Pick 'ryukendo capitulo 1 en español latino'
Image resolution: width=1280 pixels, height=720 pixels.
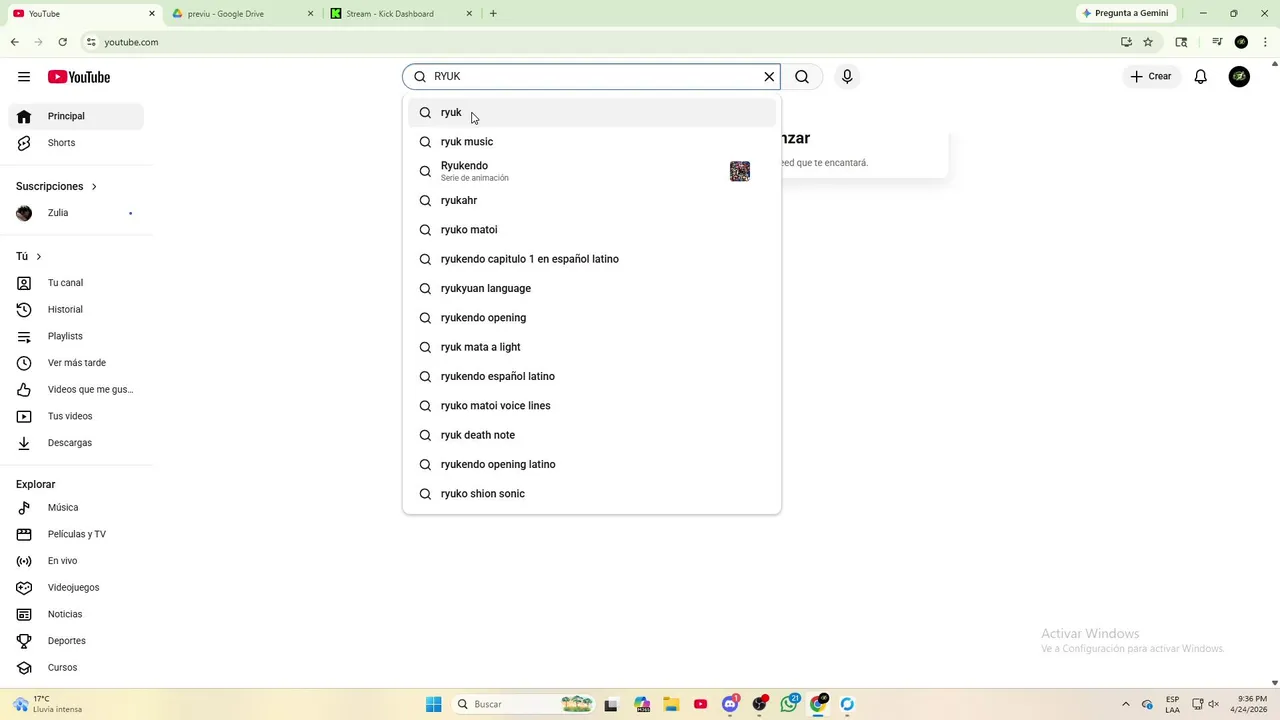click(x=592, y=259)
